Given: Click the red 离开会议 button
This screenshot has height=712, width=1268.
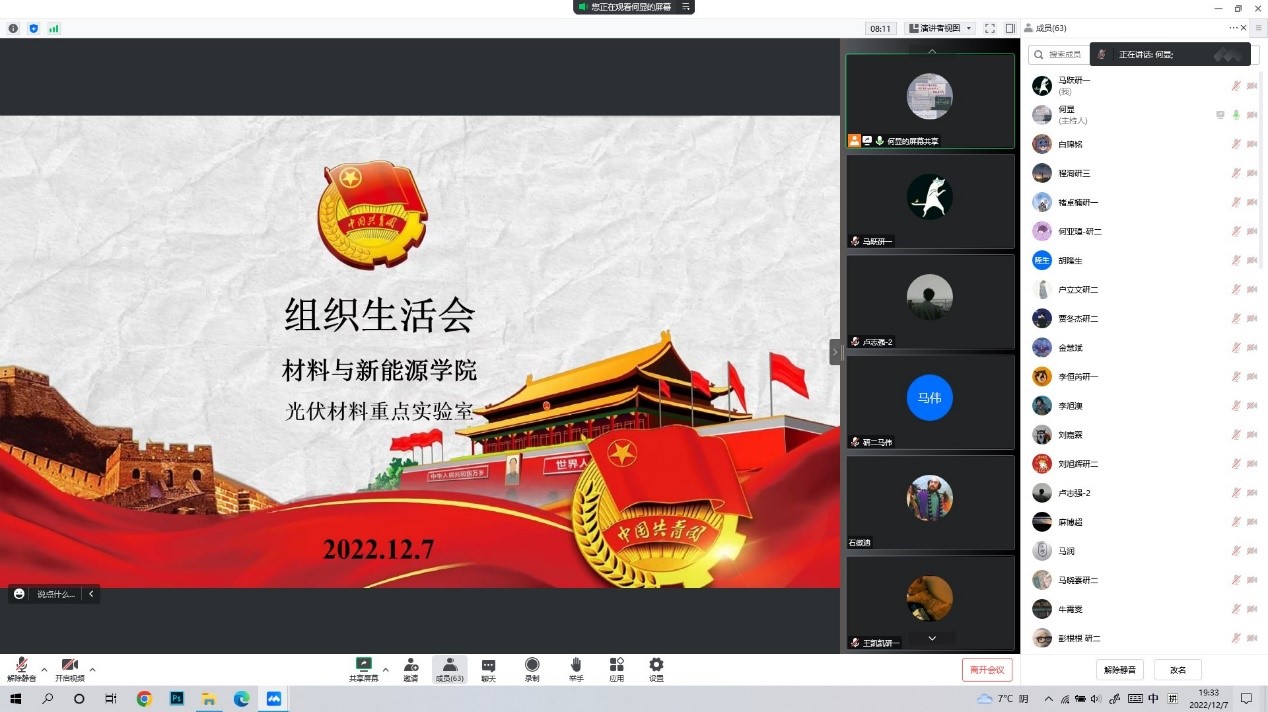Looking at the screenshot, I should [x=987, y=670].
